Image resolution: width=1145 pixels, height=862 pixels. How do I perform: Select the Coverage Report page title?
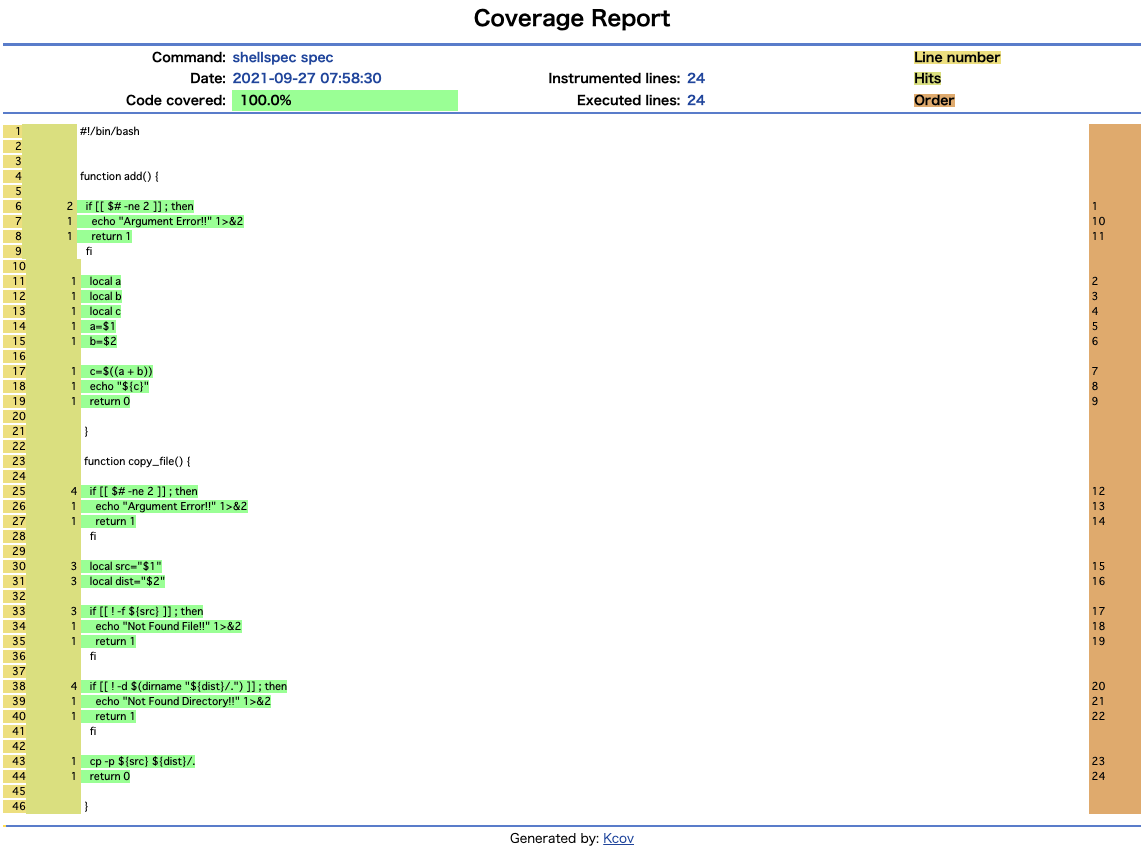(572, 18)
